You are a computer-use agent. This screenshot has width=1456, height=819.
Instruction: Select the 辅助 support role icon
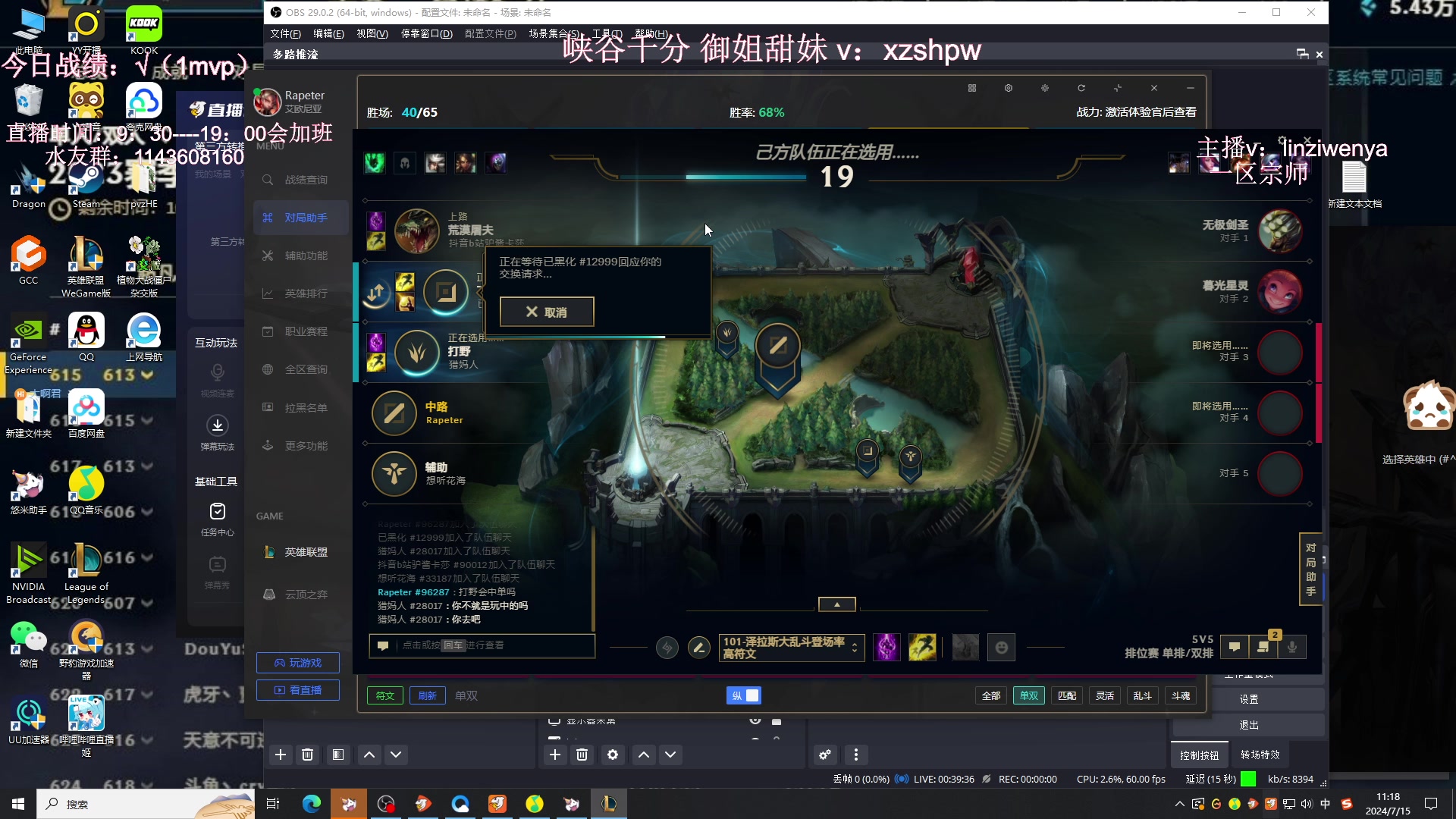pyautogui.click(x=394, y=474)
